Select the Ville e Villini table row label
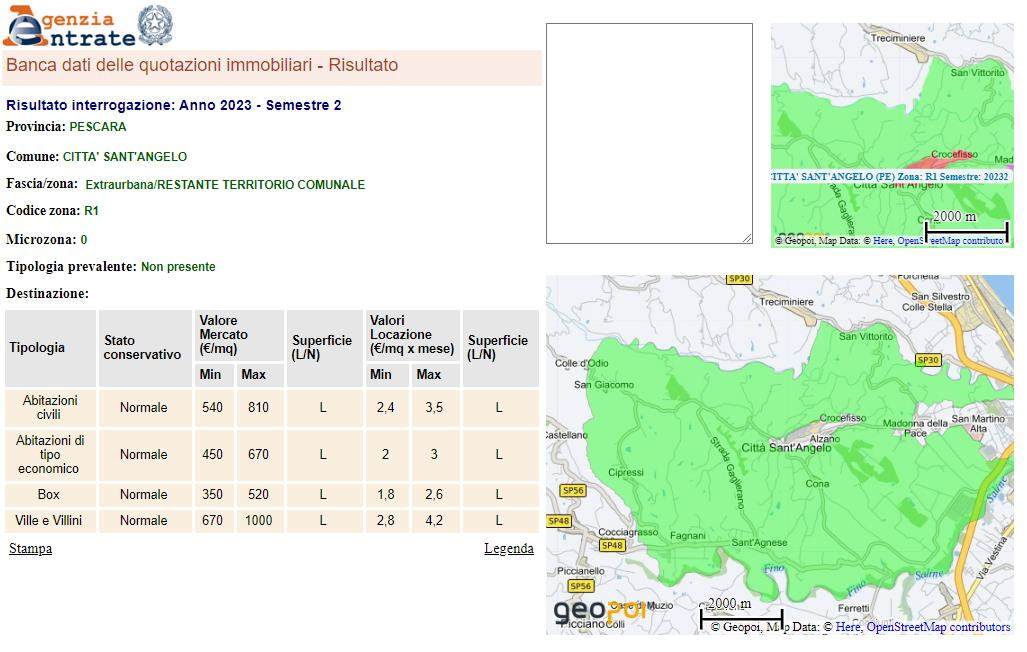 point(50,521)
